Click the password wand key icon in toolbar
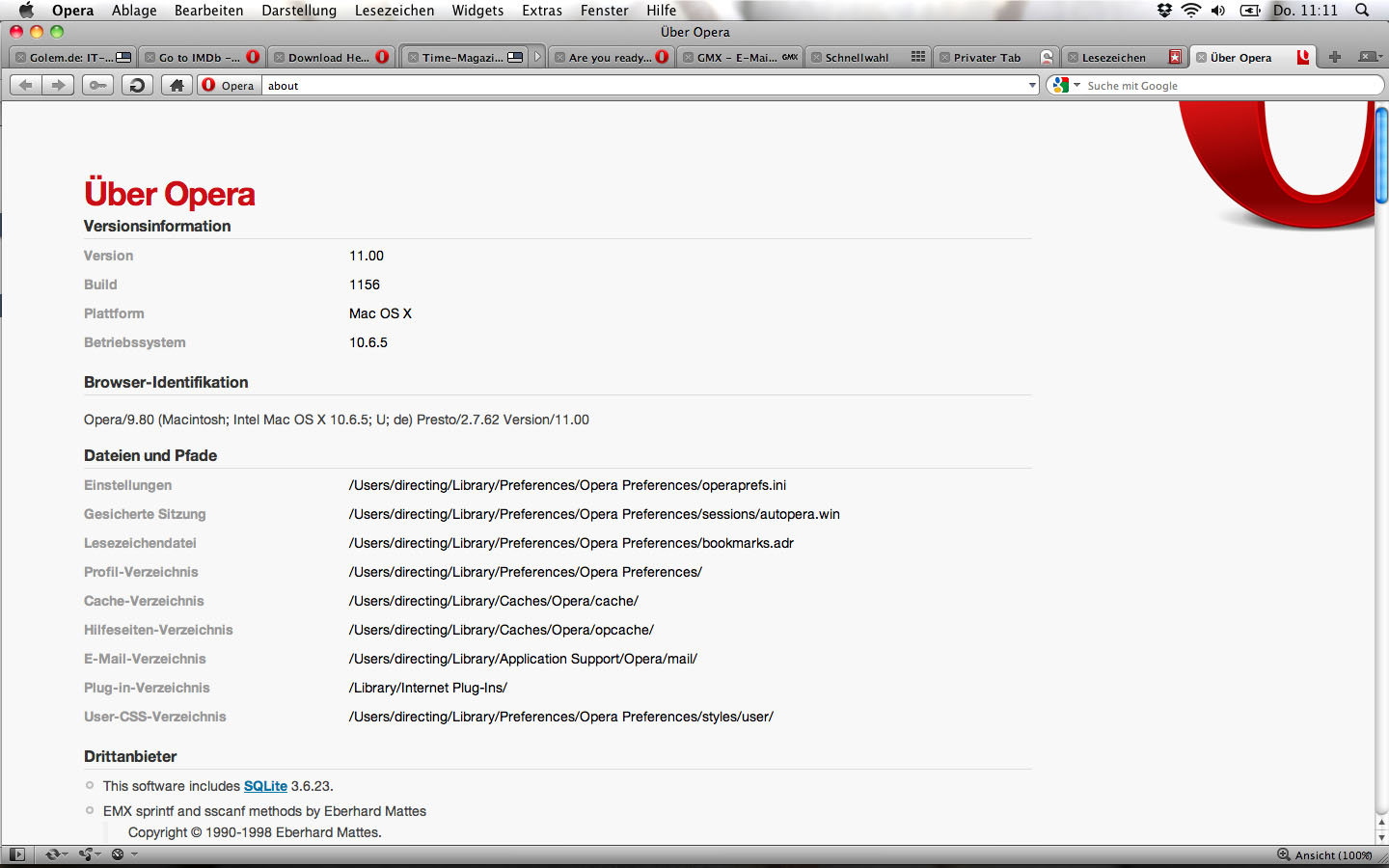 (x=97, y=85)
